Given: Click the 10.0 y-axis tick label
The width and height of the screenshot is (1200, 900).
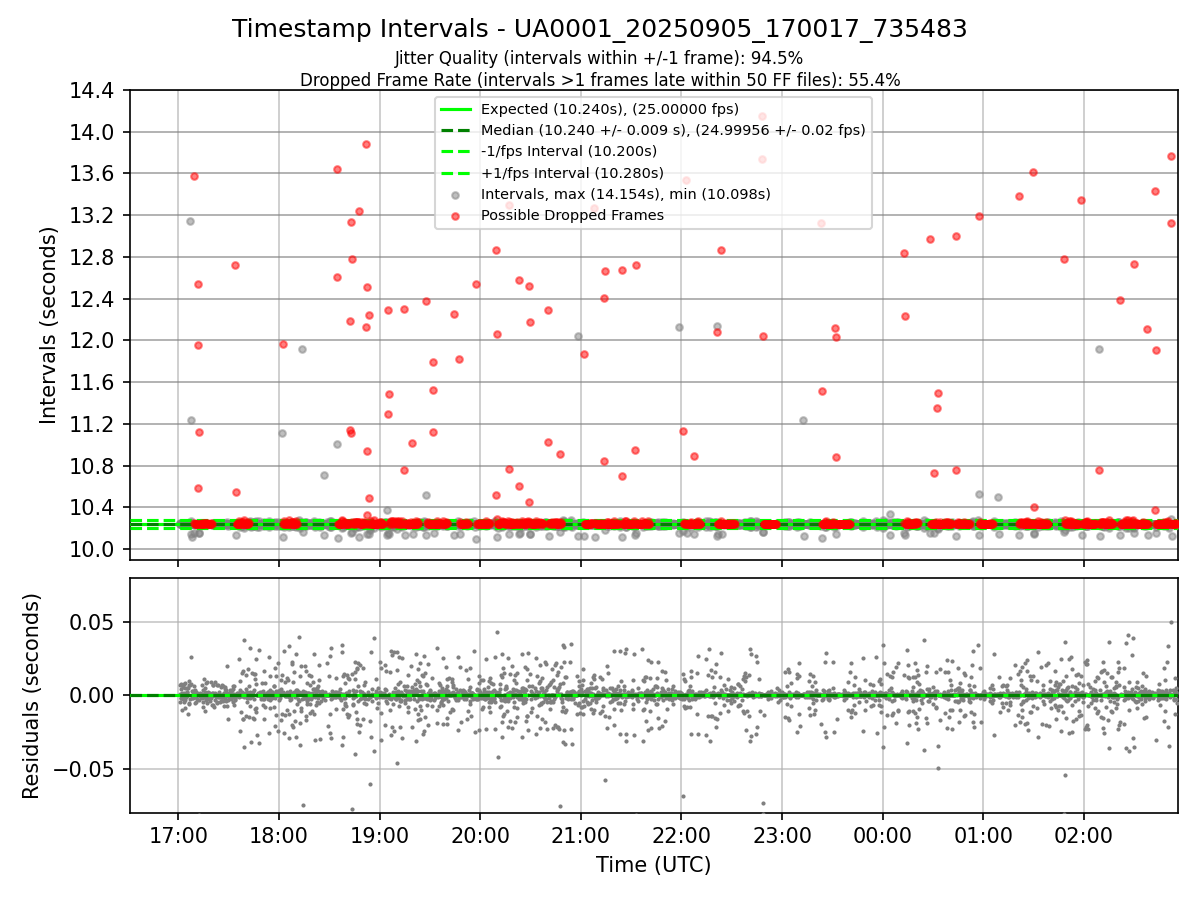Looking at the screenshot, I should 93,550.
